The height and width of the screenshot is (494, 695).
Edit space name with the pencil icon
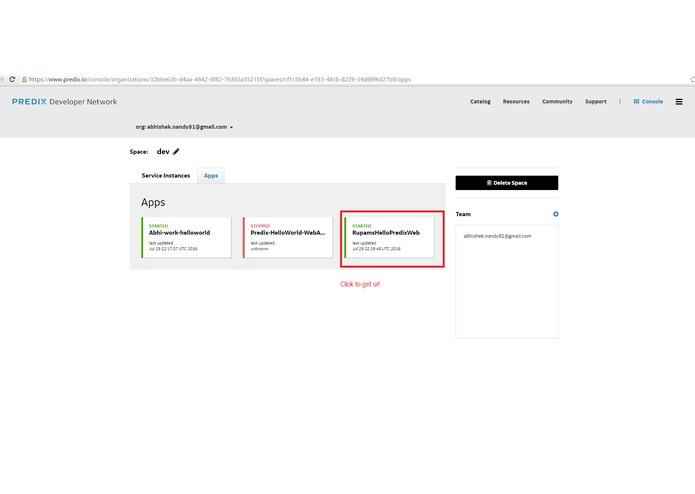(176, 152)
